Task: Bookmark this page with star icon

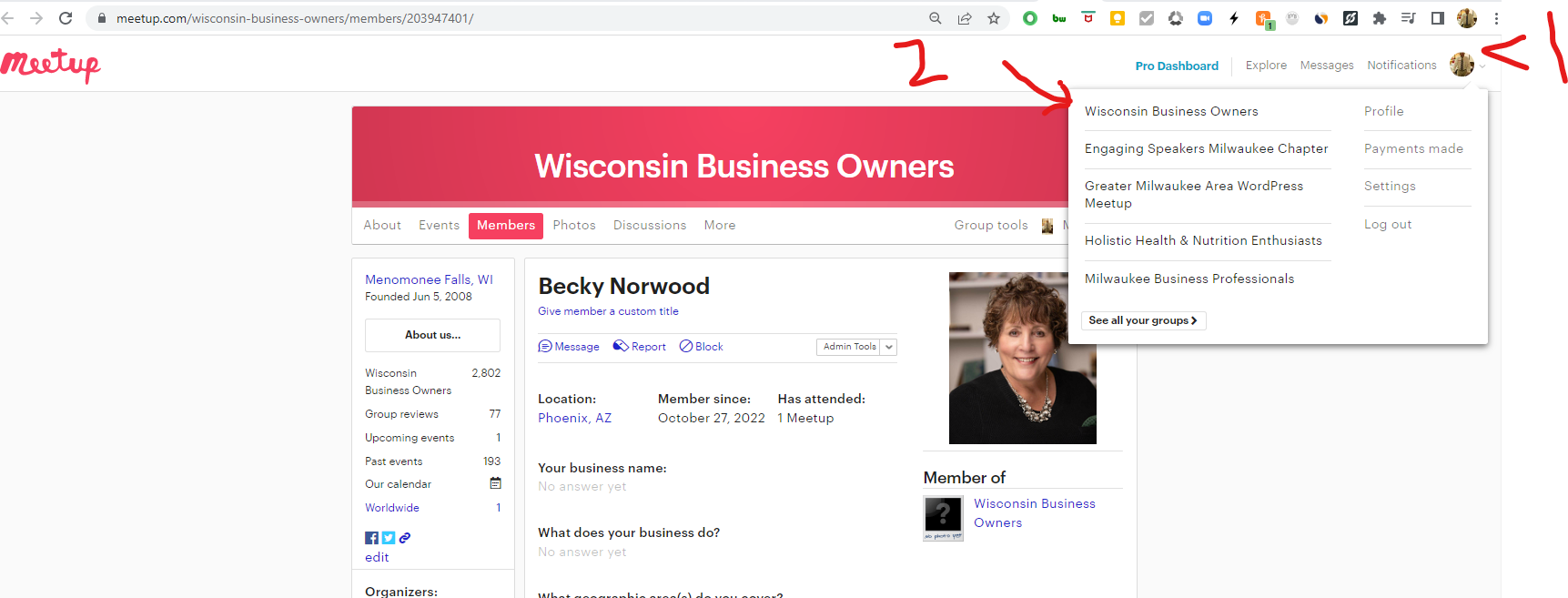Action: coord(994,18)
